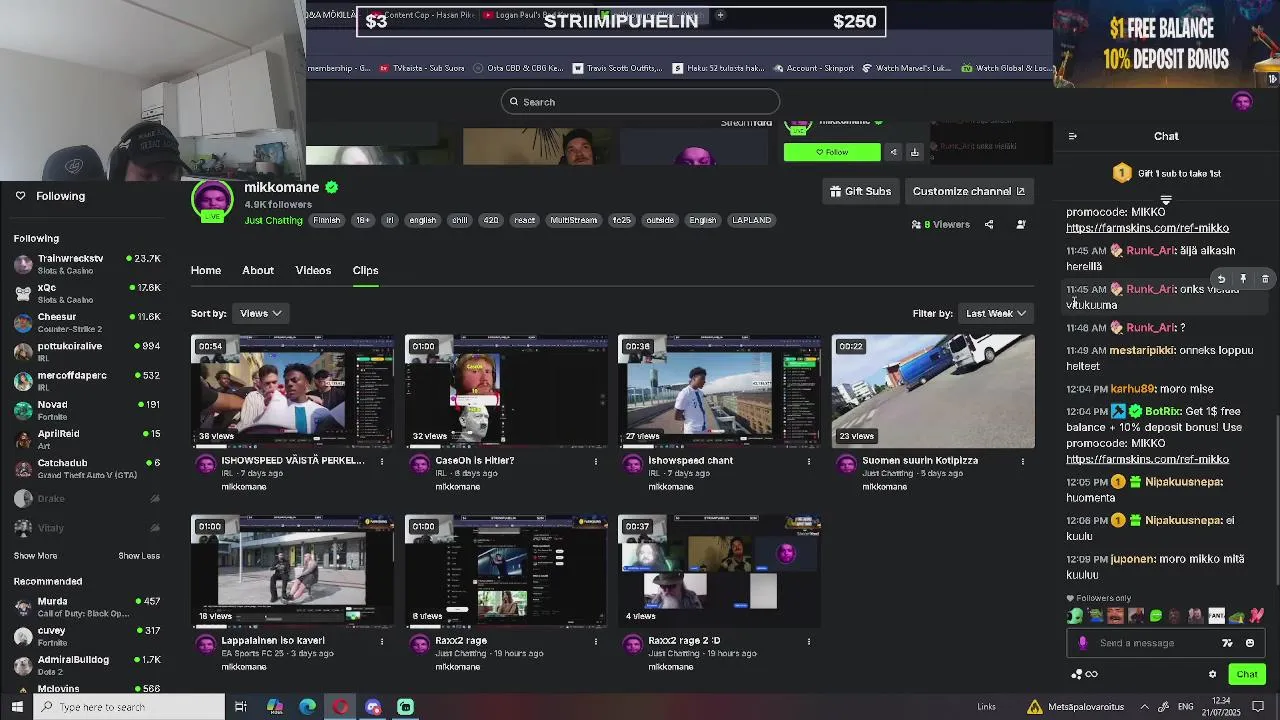This screenshot has width=1280, height=720.
Task: Open Murda in the Recommended list
Action: click(87, 607)
